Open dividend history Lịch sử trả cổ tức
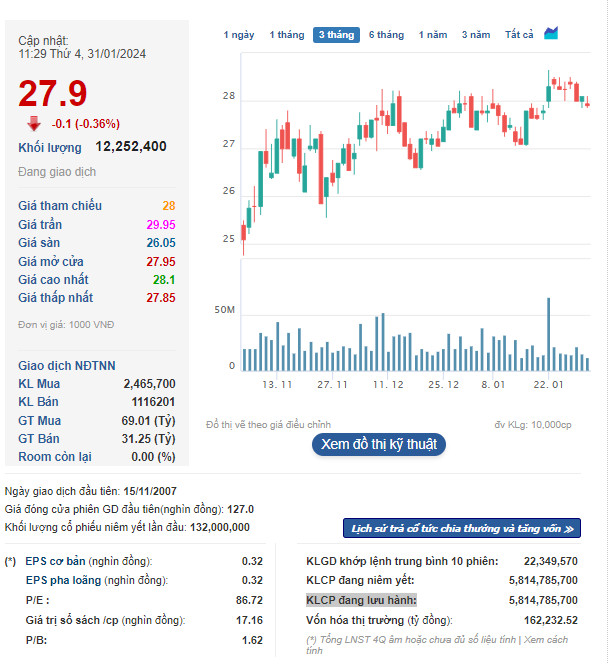 click(462, 528)
